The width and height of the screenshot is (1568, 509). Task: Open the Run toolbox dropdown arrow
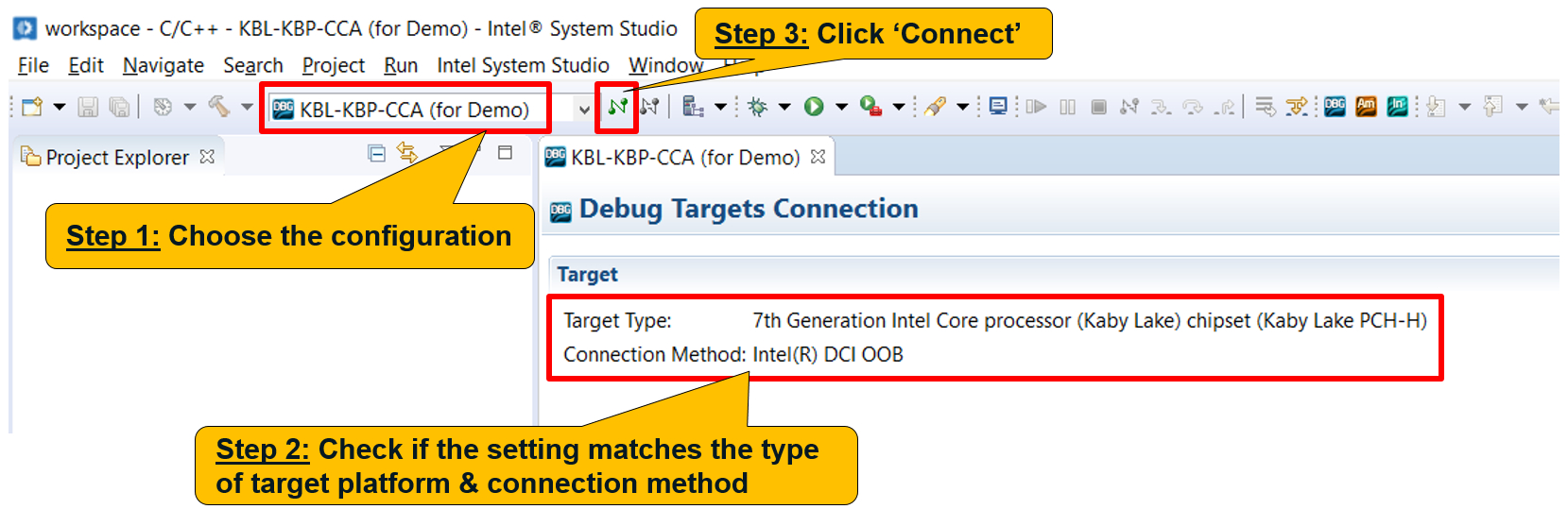[898, 107]
